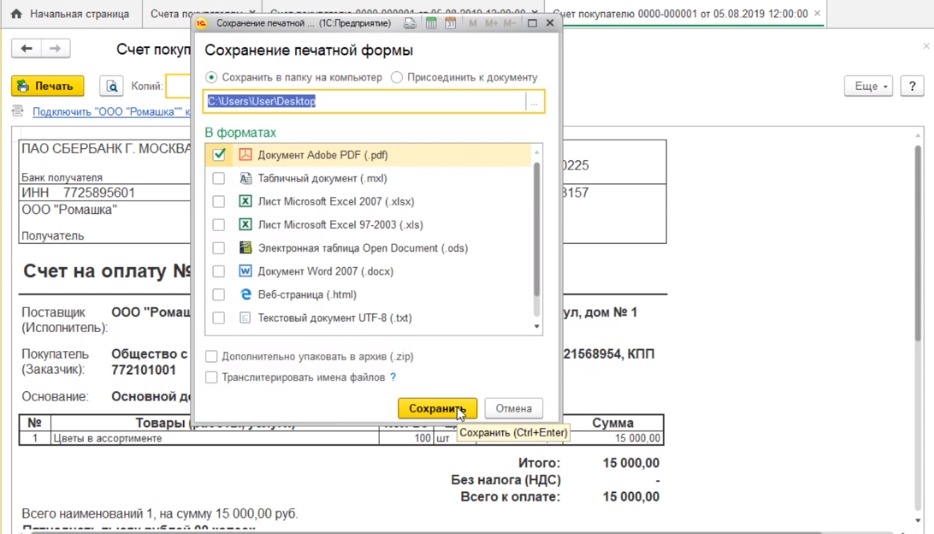934x534 pixels.
Task: Switch to the Начальная страница tab
Action: (78, 15)
